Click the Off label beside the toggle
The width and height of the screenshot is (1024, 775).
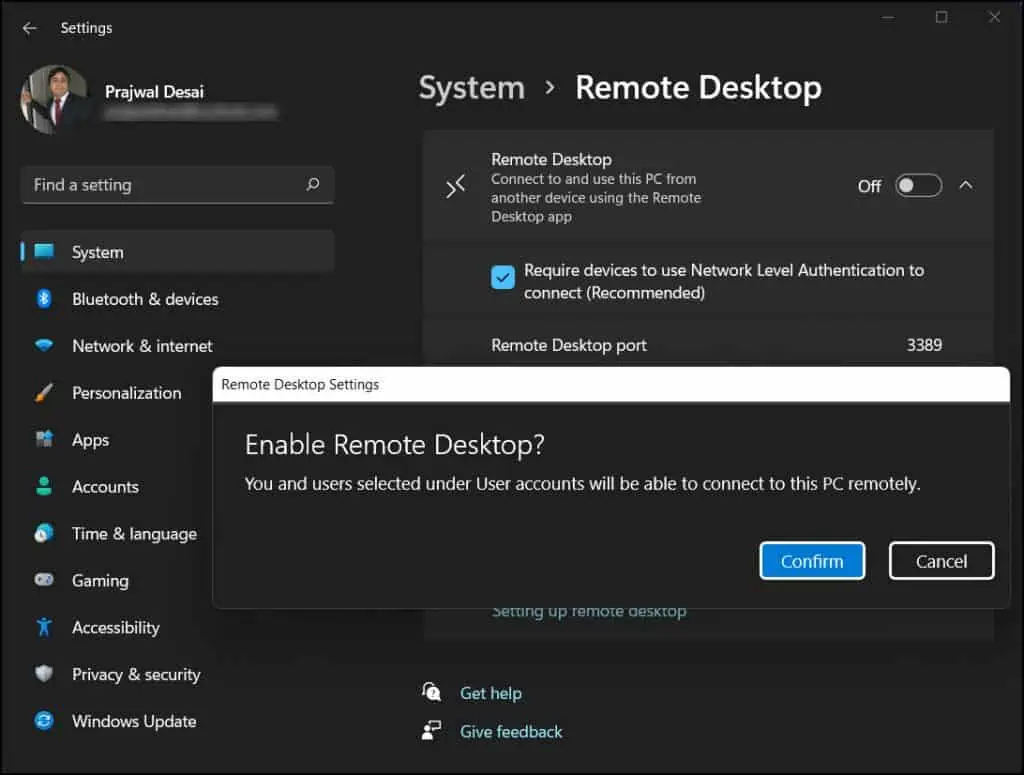point(869,187)
